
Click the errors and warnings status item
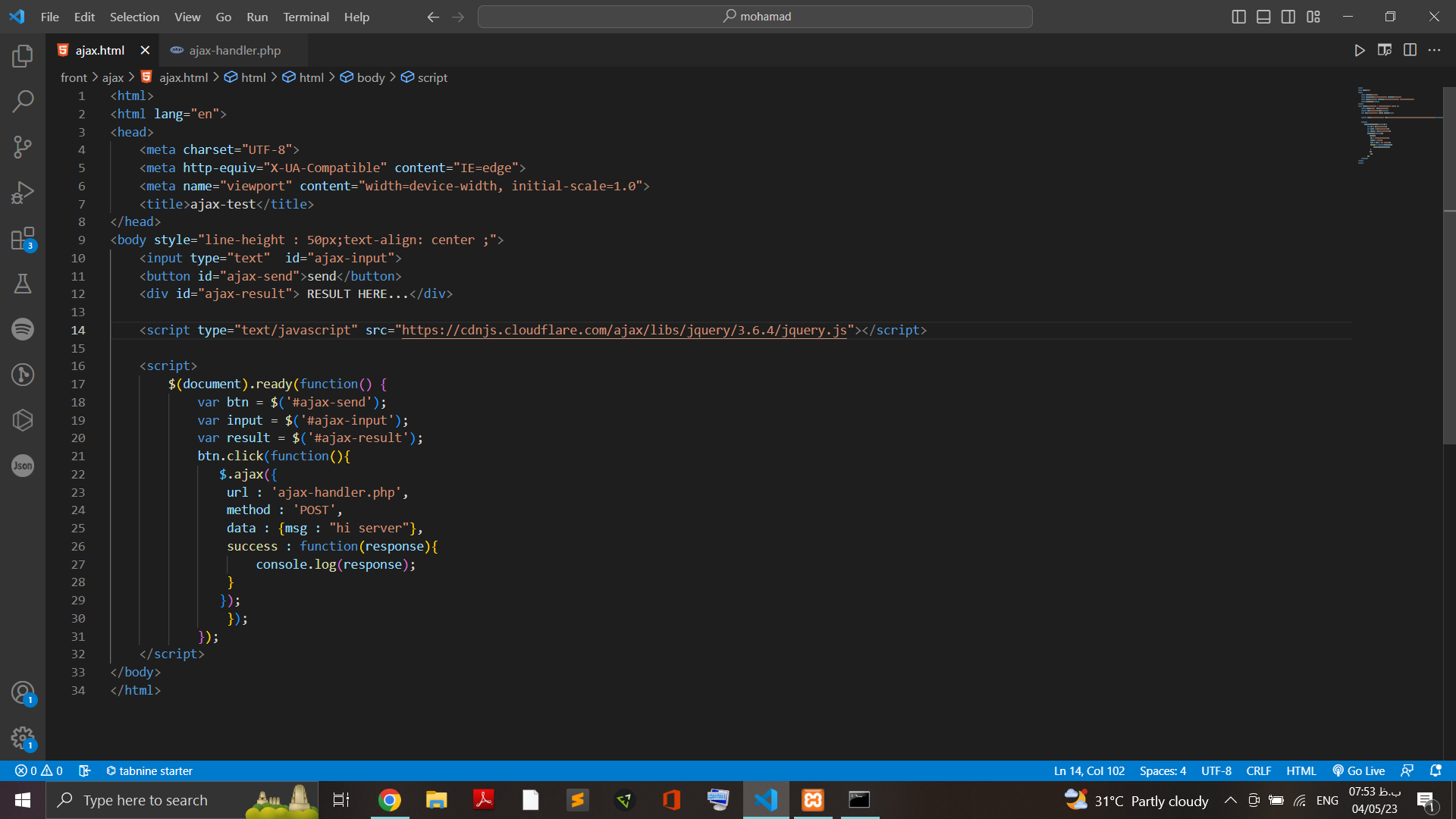(39, 770)
